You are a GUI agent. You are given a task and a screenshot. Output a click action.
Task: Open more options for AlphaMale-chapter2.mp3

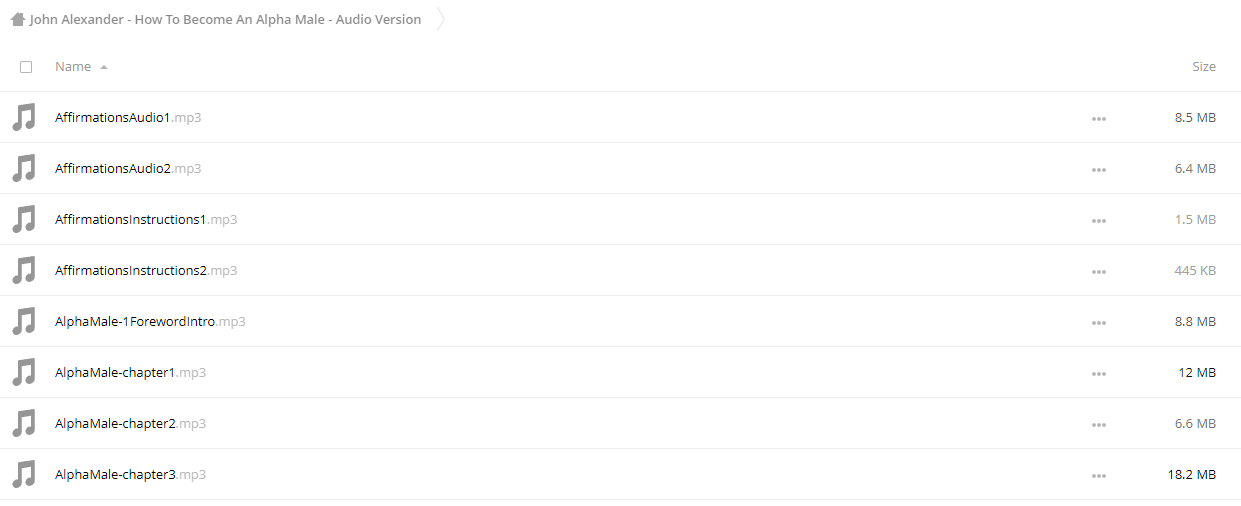coord(1099,424)
